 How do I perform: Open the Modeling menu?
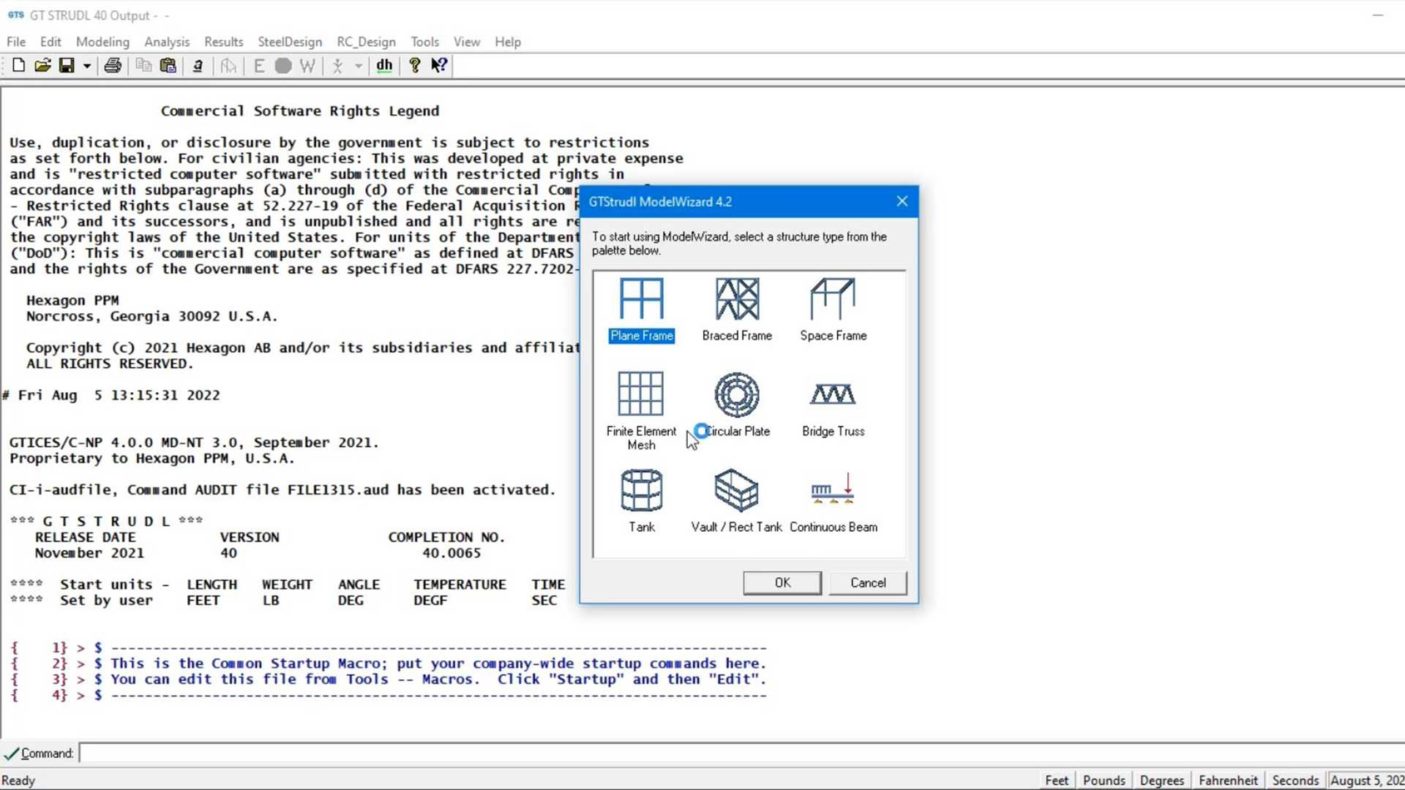[102, 42]
